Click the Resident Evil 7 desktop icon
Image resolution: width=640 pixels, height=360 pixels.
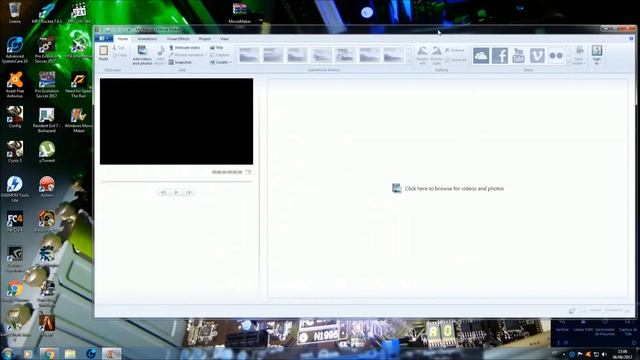(x=47, y=120)
